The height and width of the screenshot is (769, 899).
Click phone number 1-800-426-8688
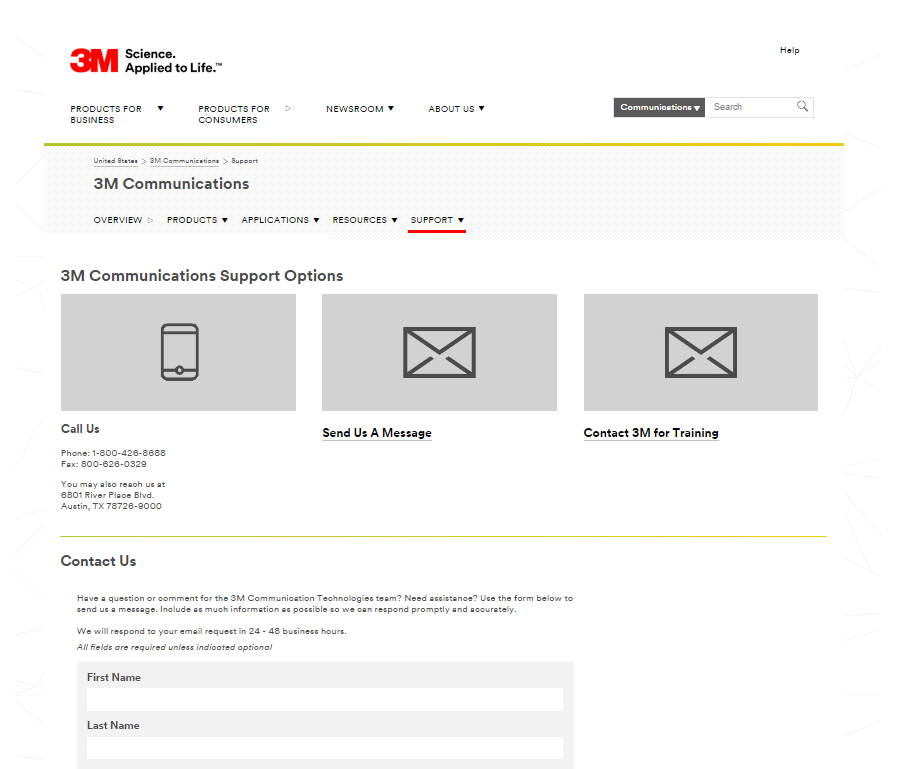click(128, 453)
